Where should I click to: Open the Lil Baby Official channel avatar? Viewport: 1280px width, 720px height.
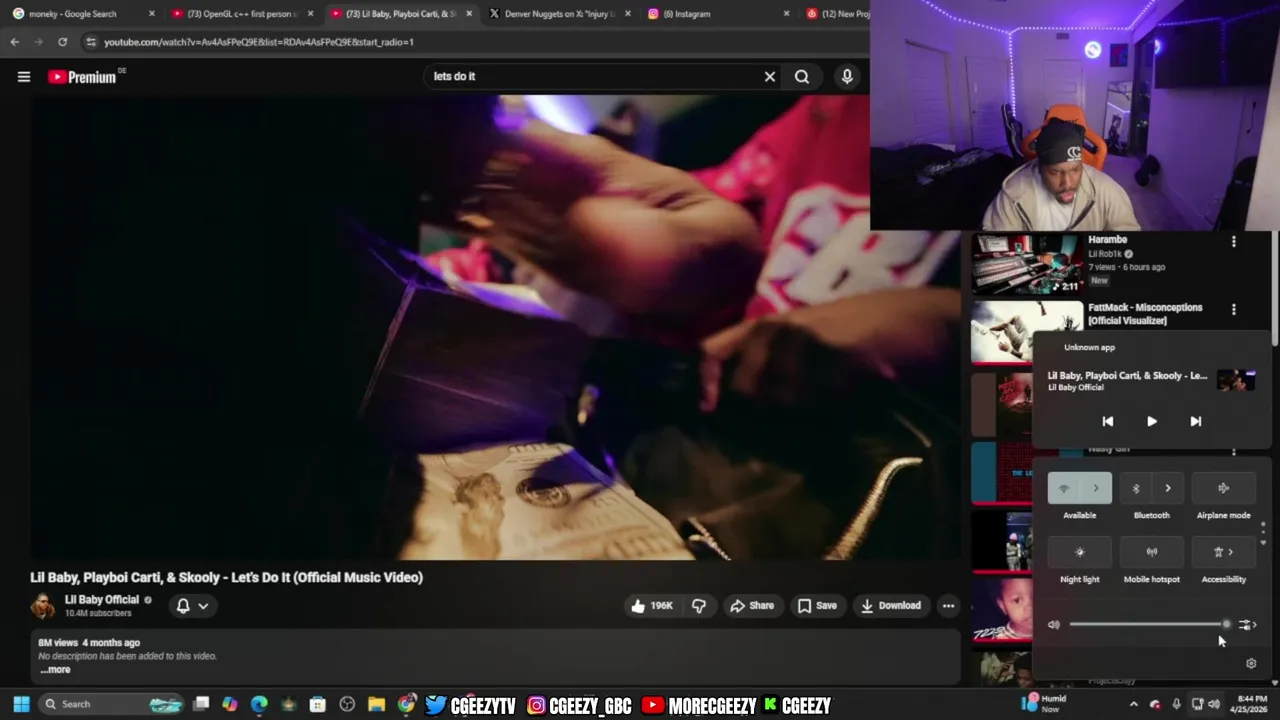tap(43, 606)
